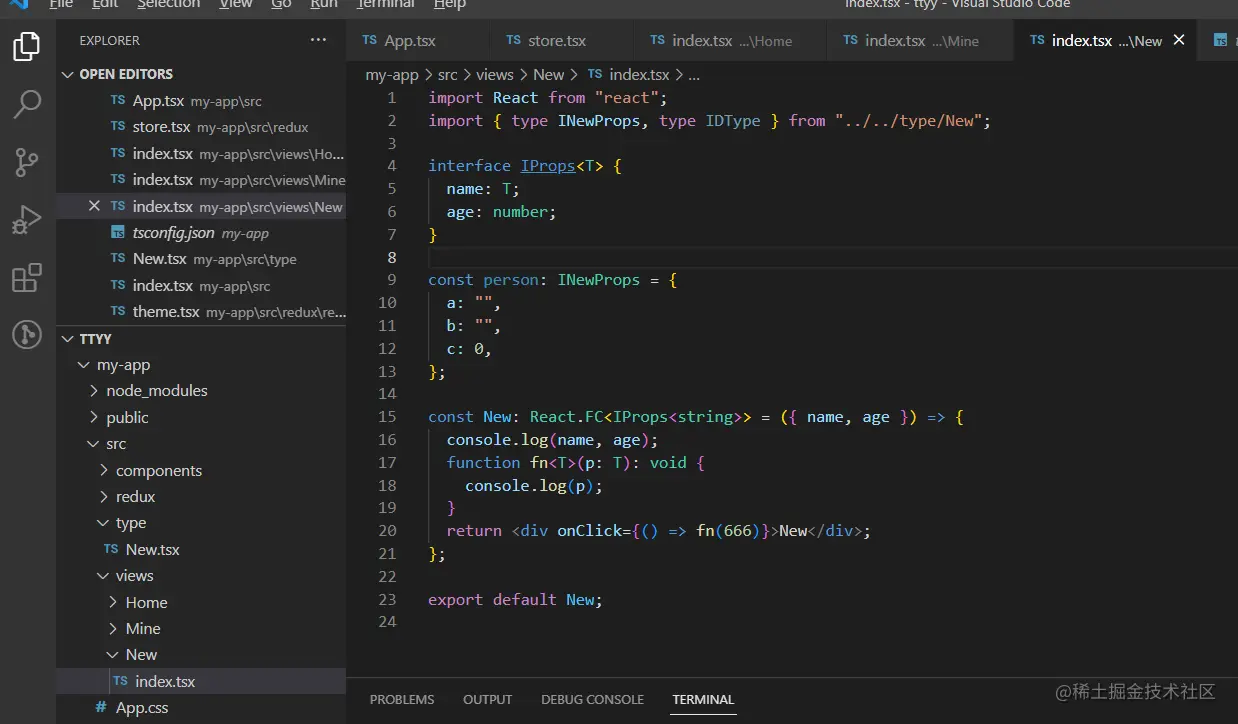Click the views breadcrumb segment
The height and width of the screenshot is (724, 1238).
click(494, 74)
